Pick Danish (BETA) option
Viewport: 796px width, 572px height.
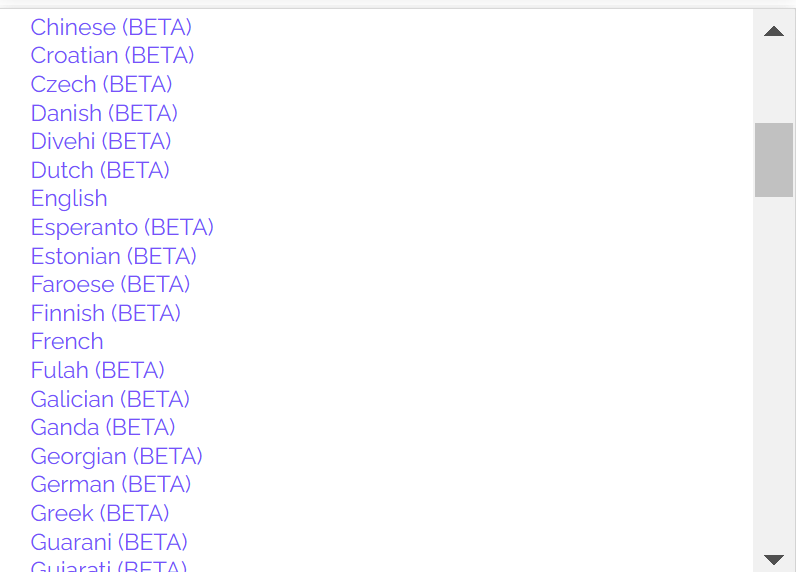click(104, 113)
